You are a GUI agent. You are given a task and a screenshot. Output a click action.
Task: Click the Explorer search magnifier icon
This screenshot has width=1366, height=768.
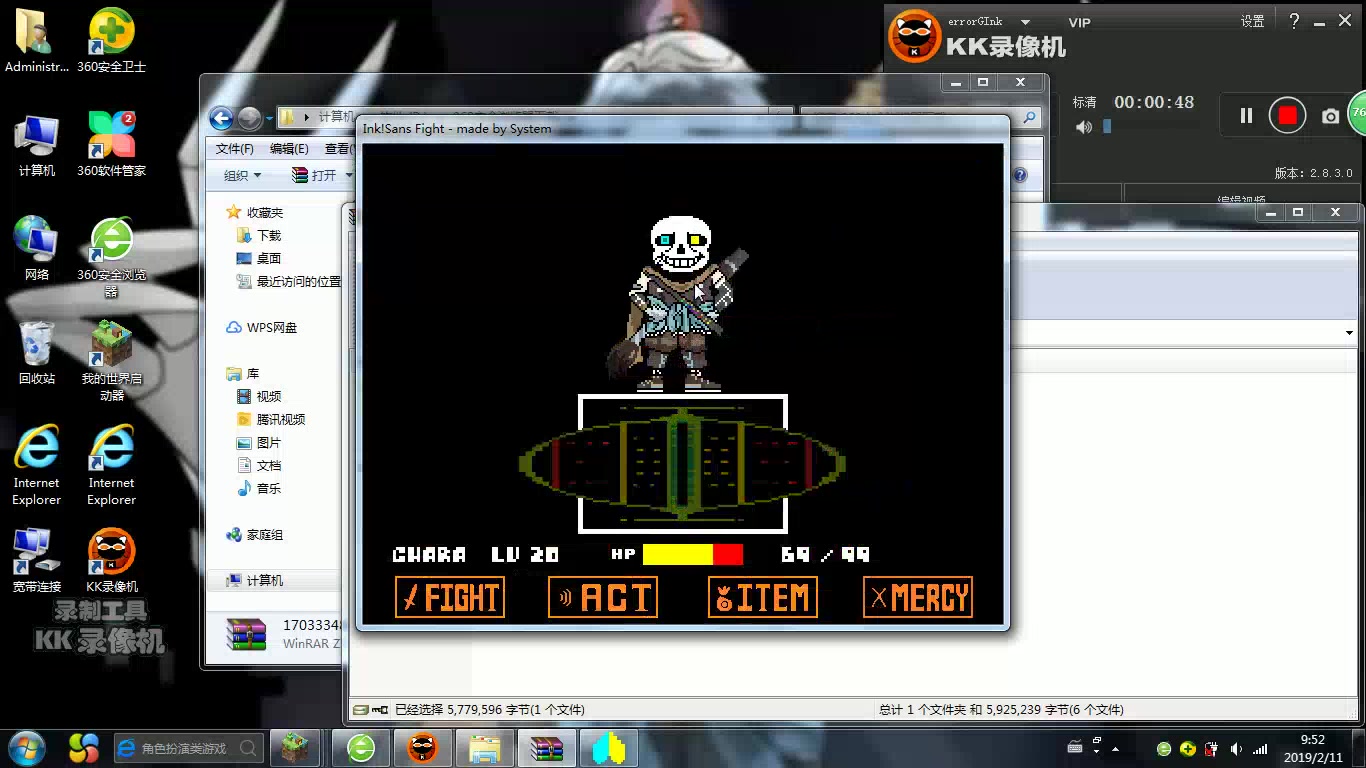[1029, 118]
